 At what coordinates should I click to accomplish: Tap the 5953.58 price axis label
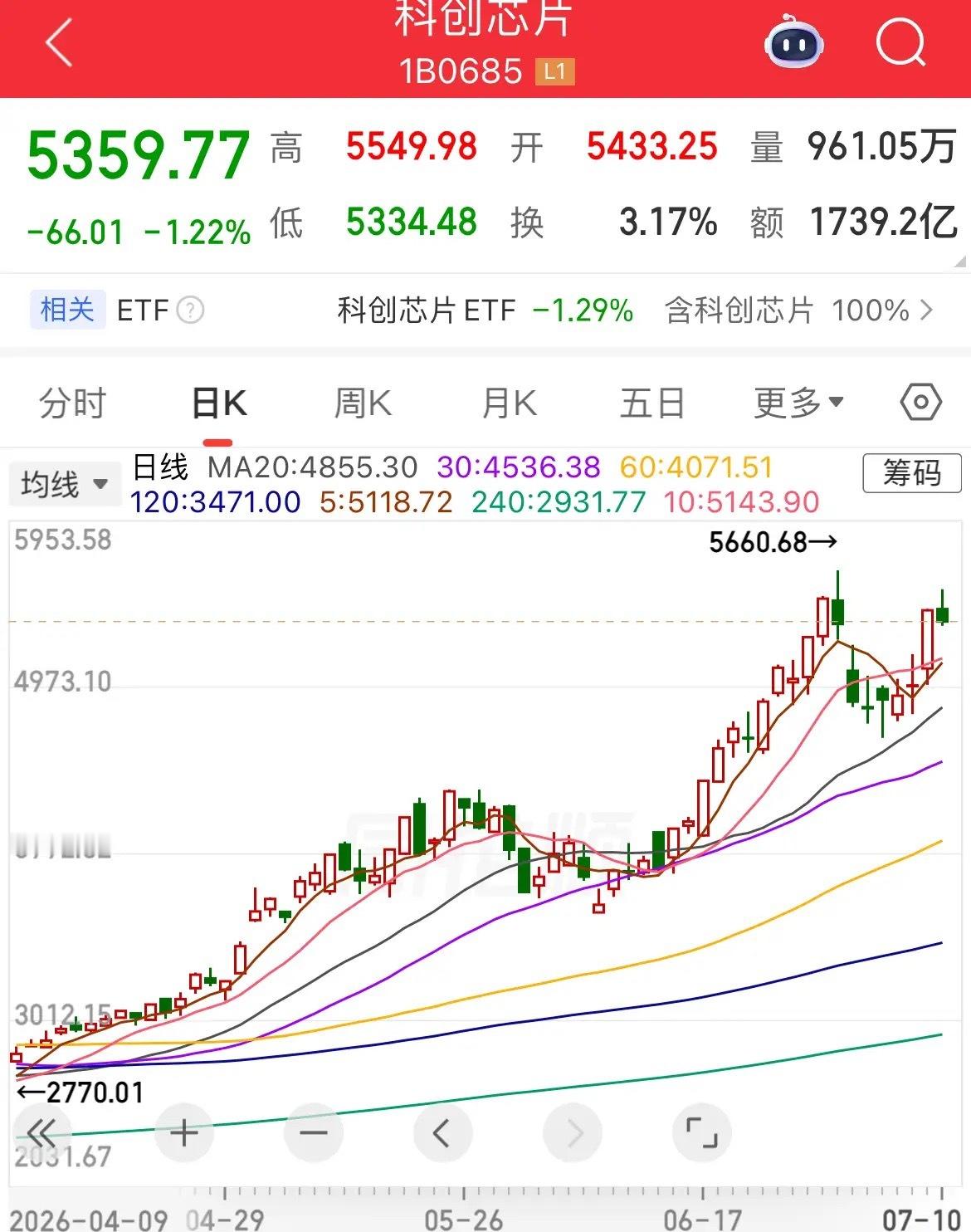[63, 540]
